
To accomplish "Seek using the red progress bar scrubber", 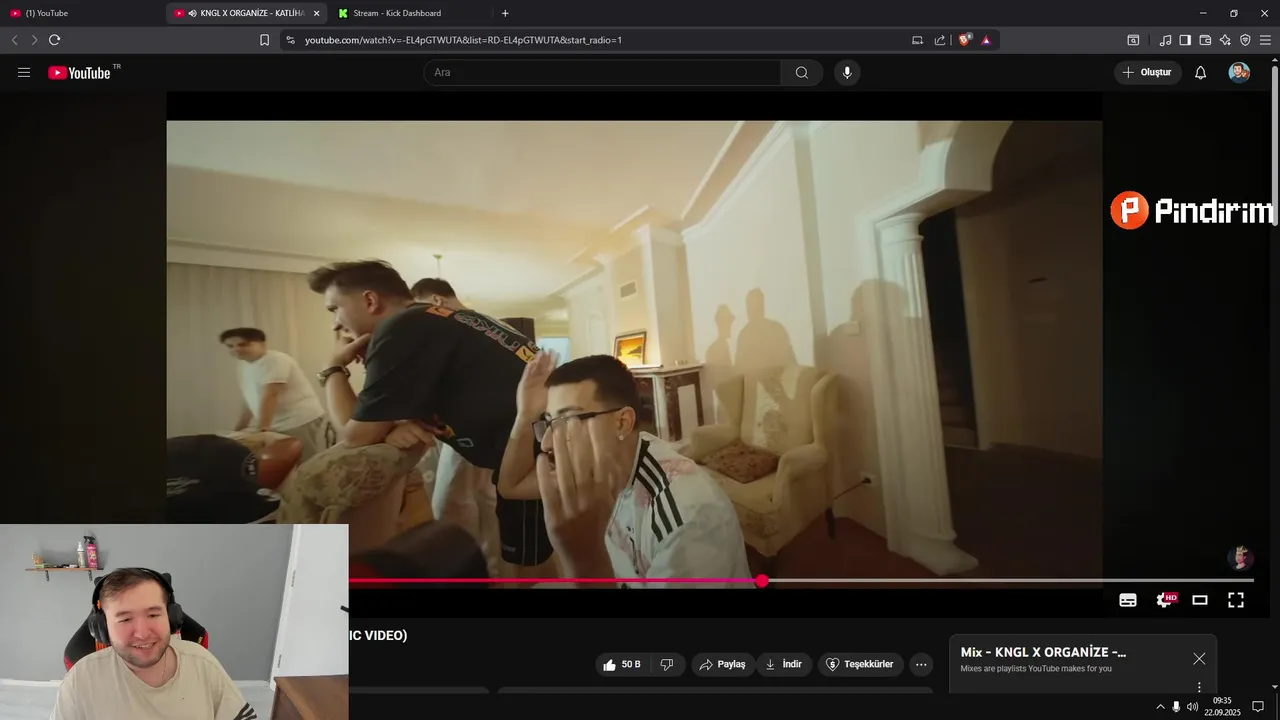I will (762, 580).
